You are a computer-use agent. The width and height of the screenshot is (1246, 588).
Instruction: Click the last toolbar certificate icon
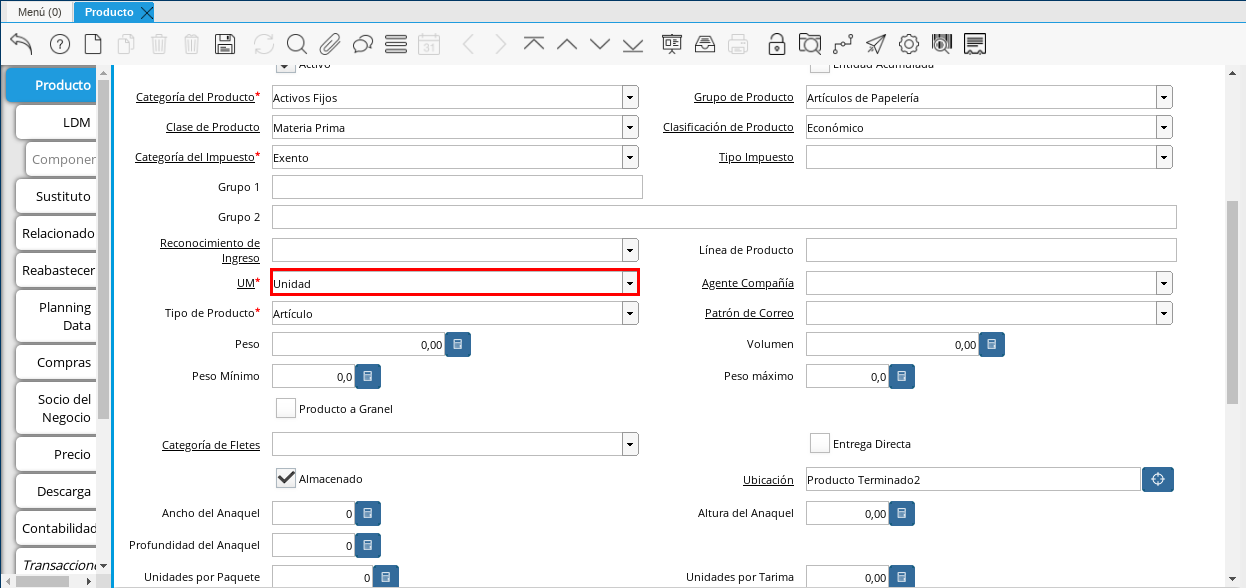pos(976,44)
